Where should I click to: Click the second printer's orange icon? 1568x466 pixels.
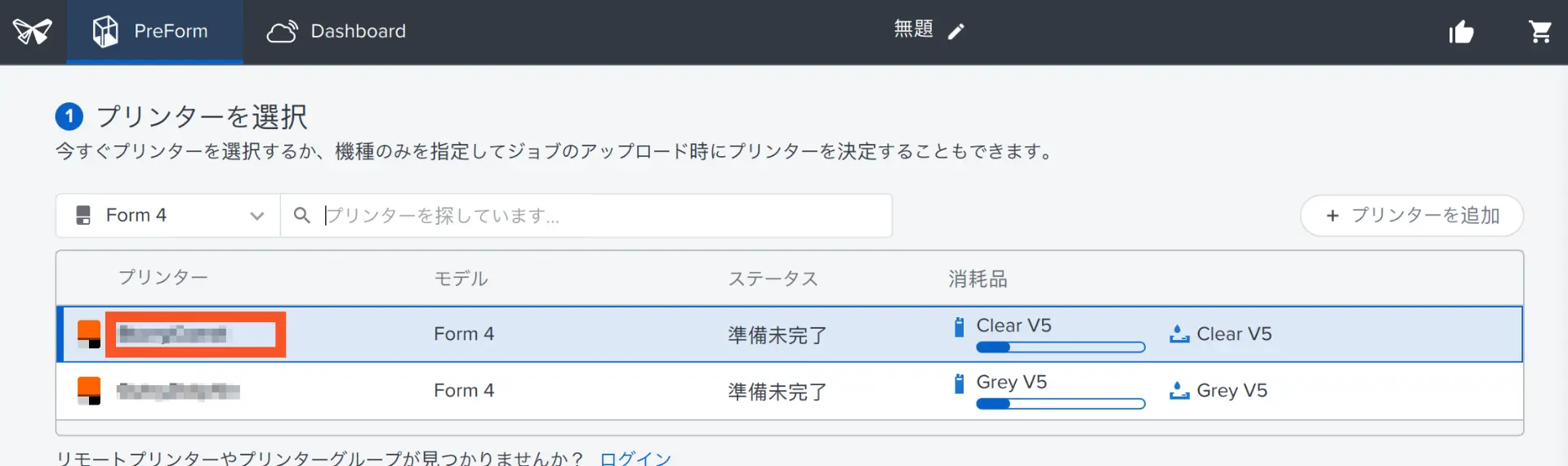(89, 390)
